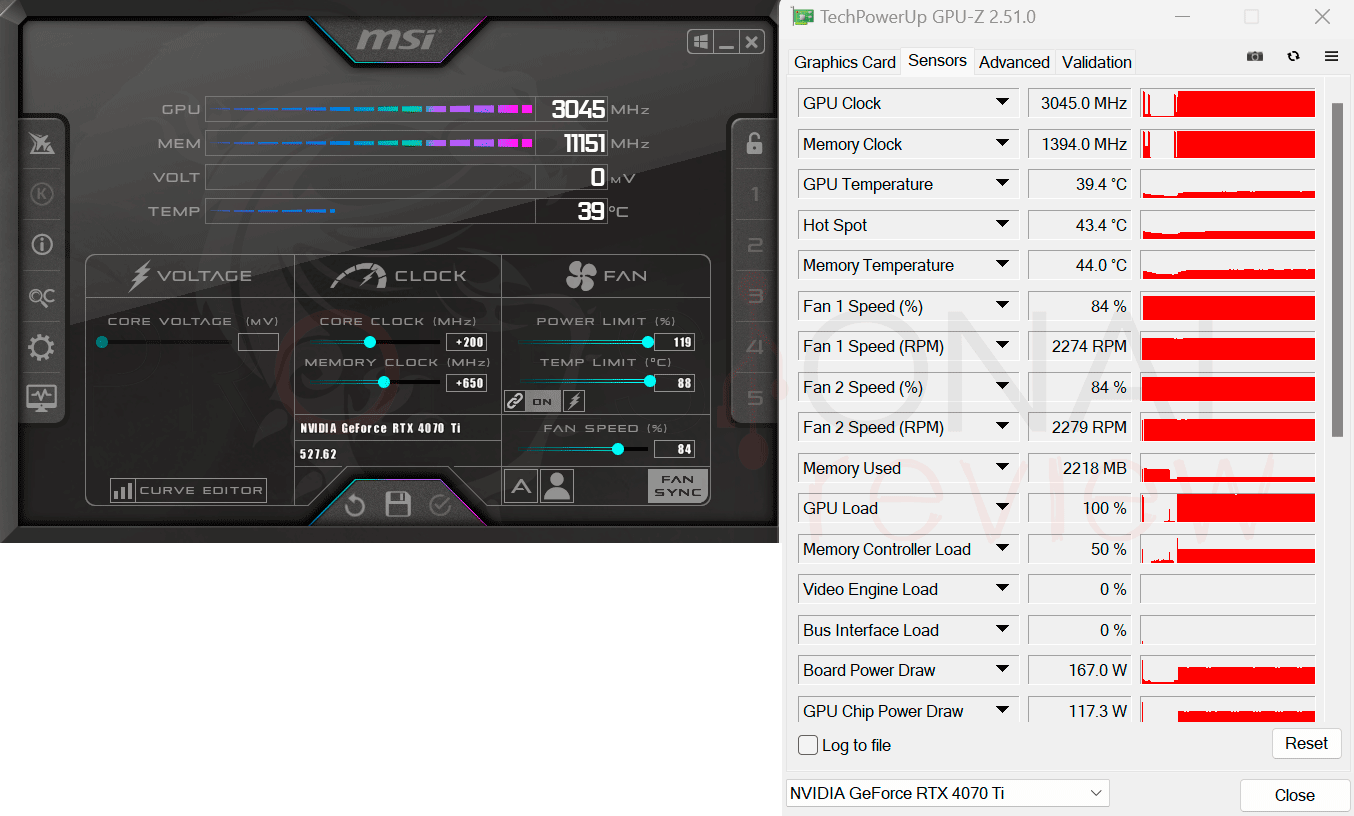Click the GPU-Z Close button
Viewport: 1354px width, 816px height.
1294,795
